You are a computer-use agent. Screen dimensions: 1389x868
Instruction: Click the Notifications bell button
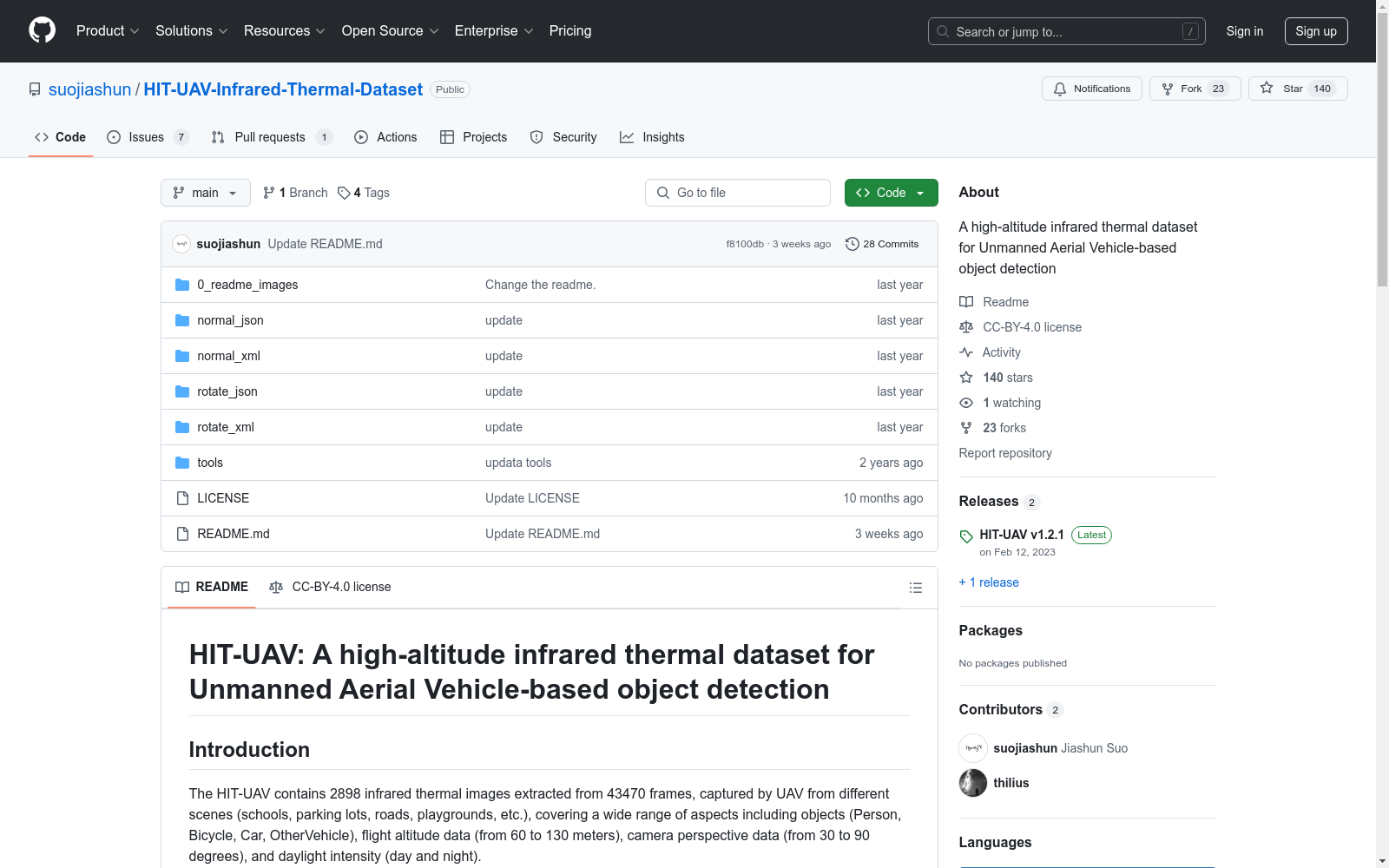1091,89
